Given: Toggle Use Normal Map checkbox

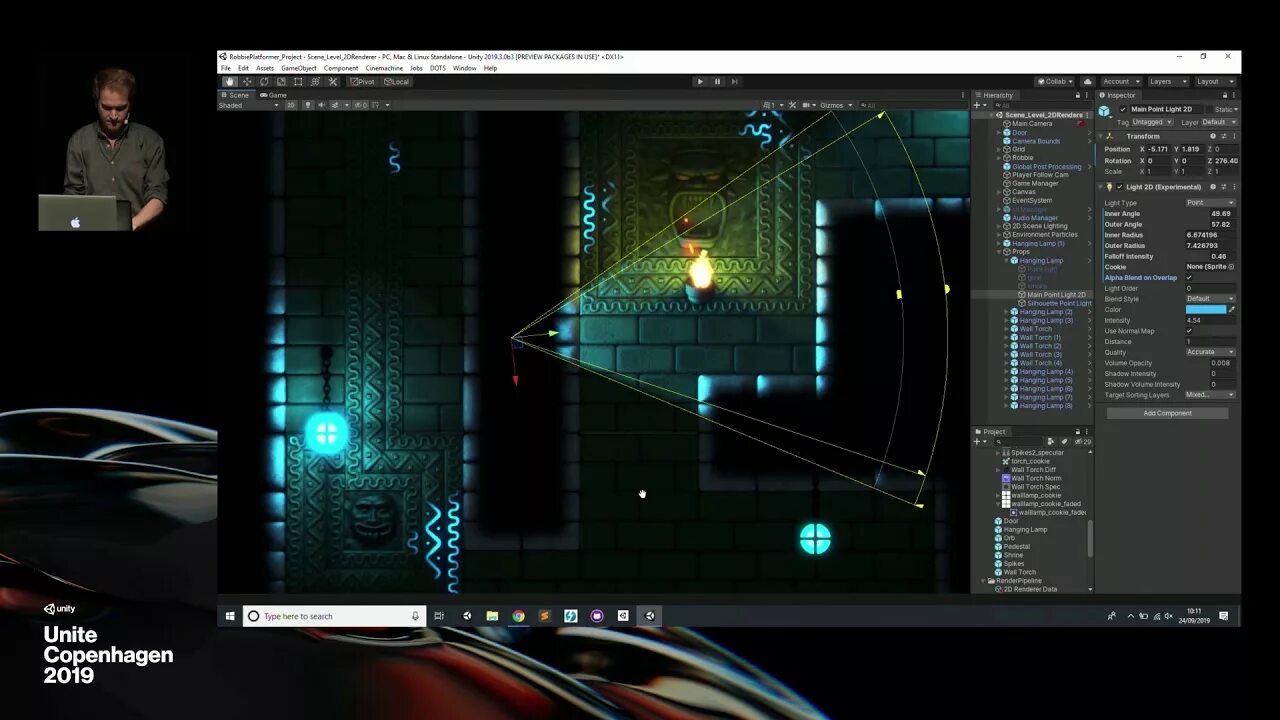Looking at the screenshot, I should point(1189,331).
